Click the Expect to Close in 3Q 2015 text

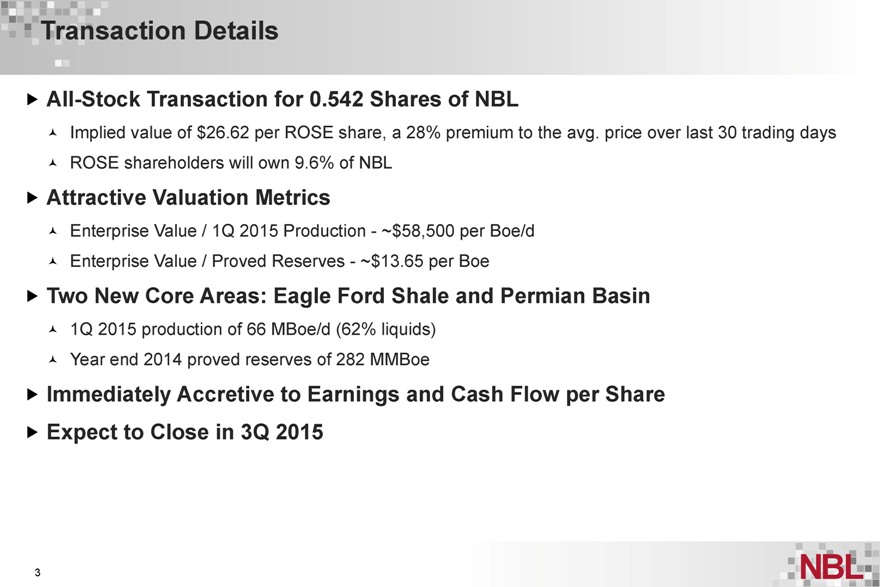tap(185, 433)
